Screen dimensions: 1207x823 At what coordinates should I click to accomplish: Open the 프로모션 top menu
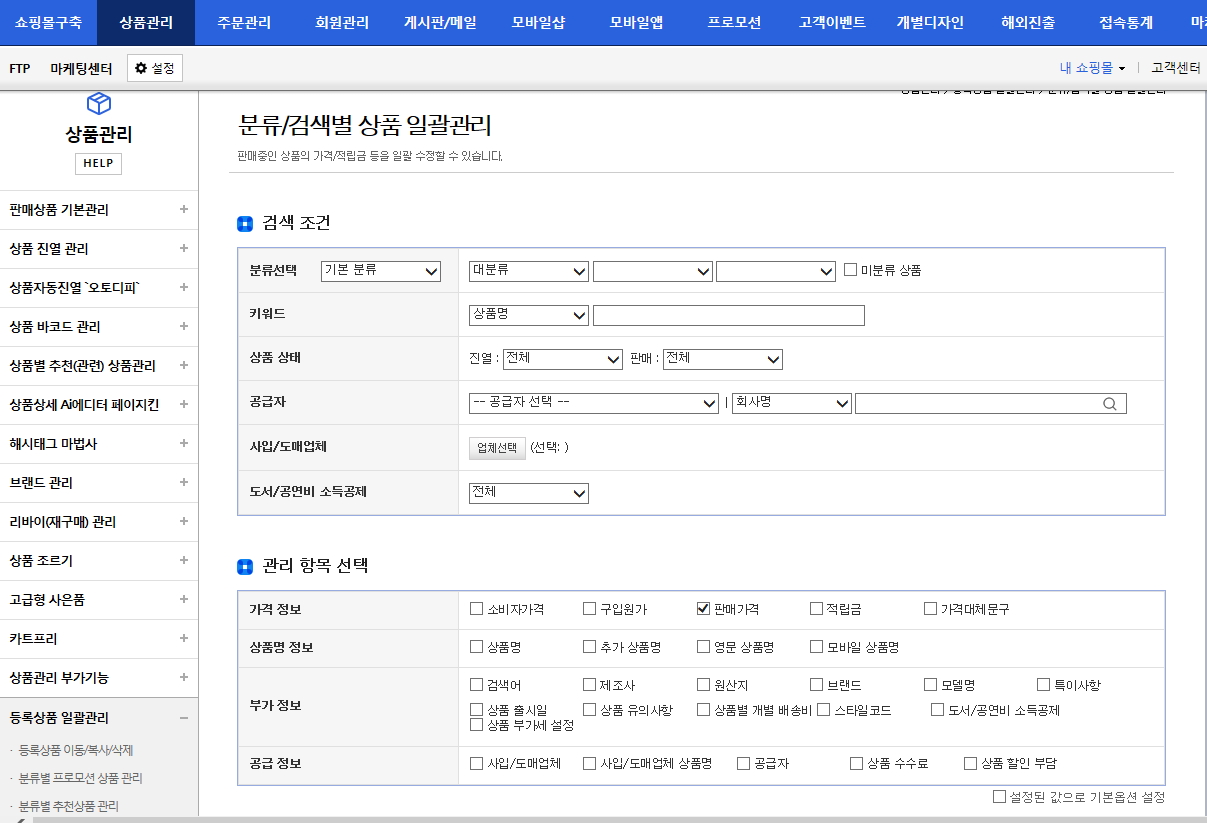coord(734,22)
